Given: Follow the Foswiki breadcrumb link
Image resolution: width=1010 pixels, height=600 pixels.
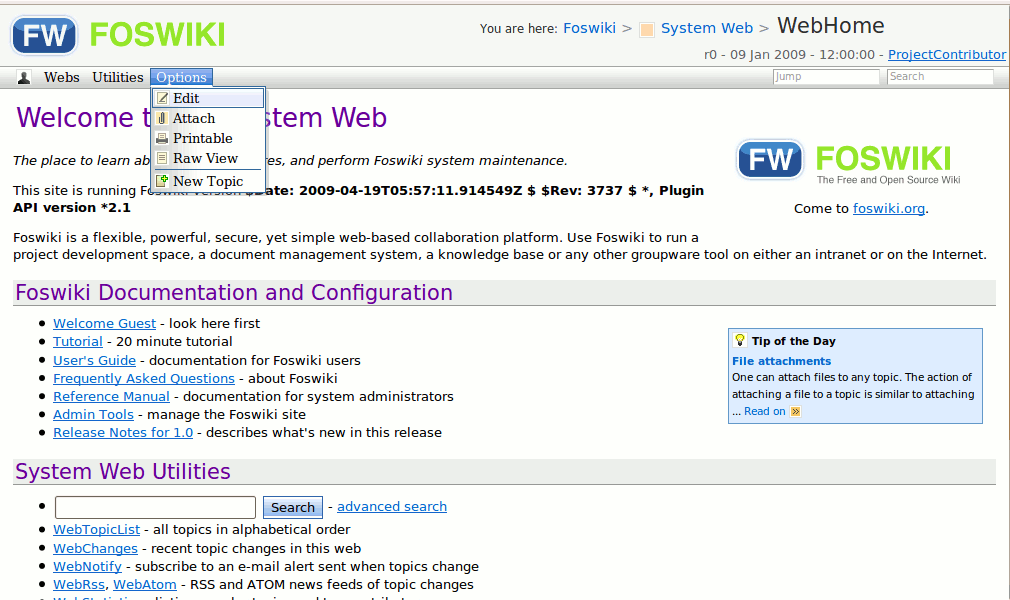Looking at the screenshot, I should [589, 28].
